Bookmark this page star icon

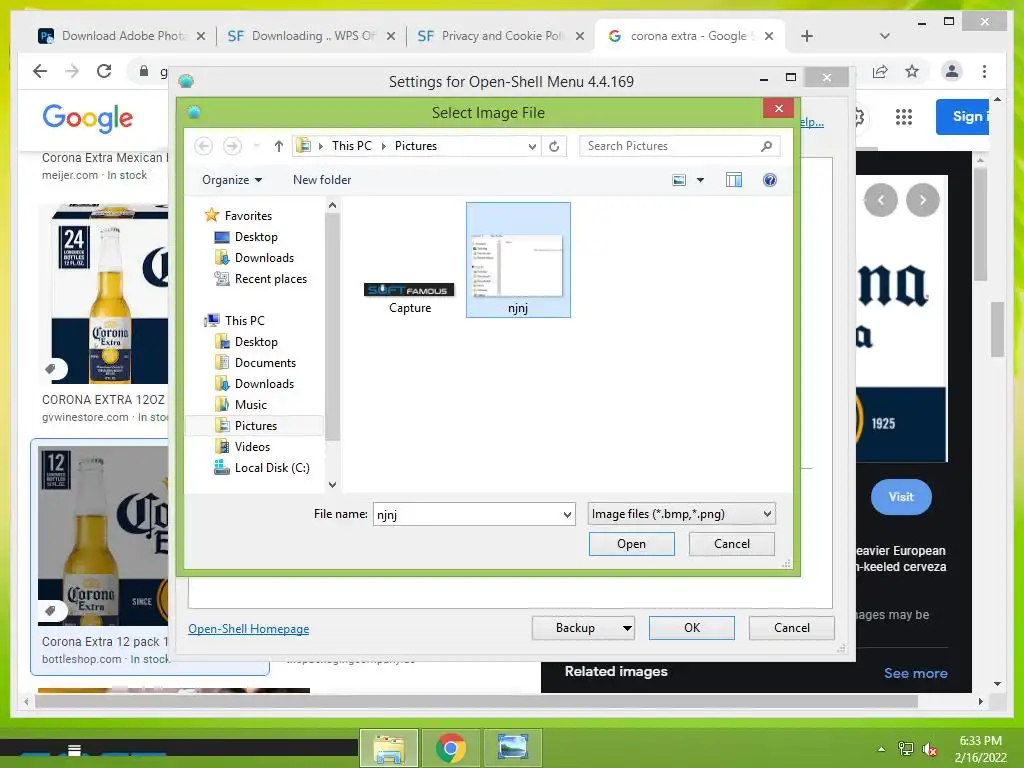[x=912, y=71]
